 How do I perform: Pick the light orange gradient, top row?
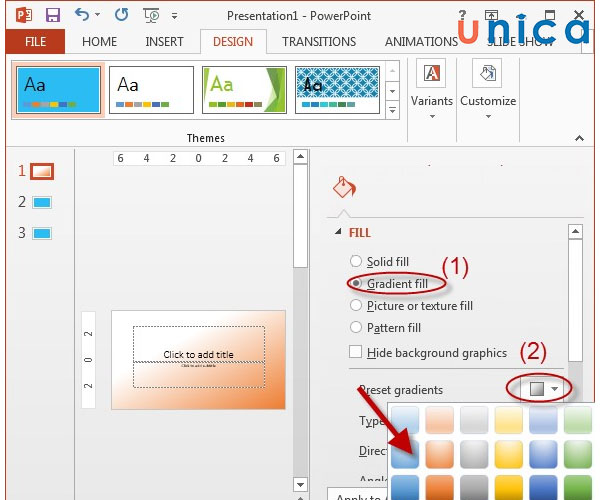pos(439,420)
